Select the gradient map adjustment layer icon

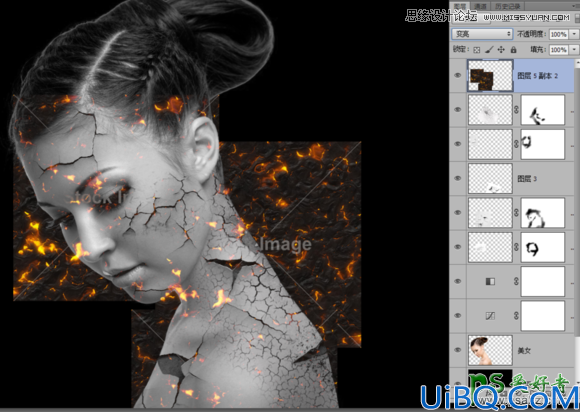point(490,281)
